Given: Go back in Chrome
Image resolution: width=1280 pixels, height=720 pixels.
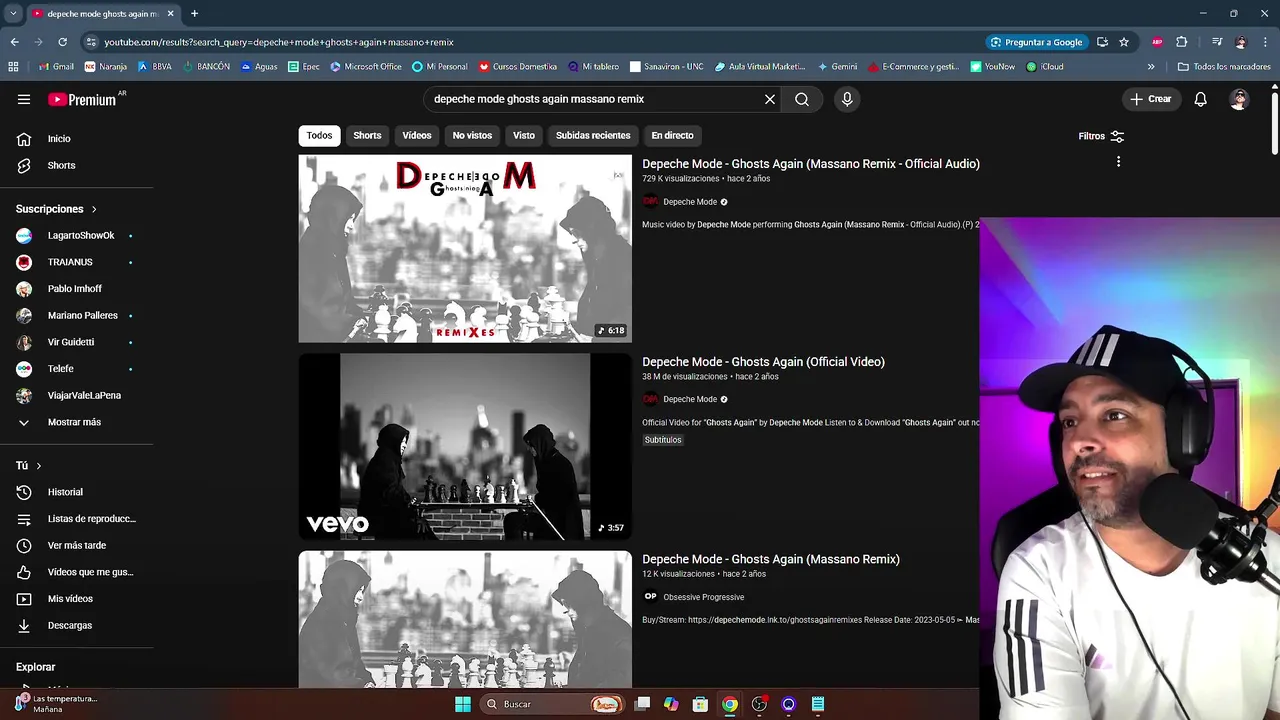Looking at the screenshot, I should (14, 42).
